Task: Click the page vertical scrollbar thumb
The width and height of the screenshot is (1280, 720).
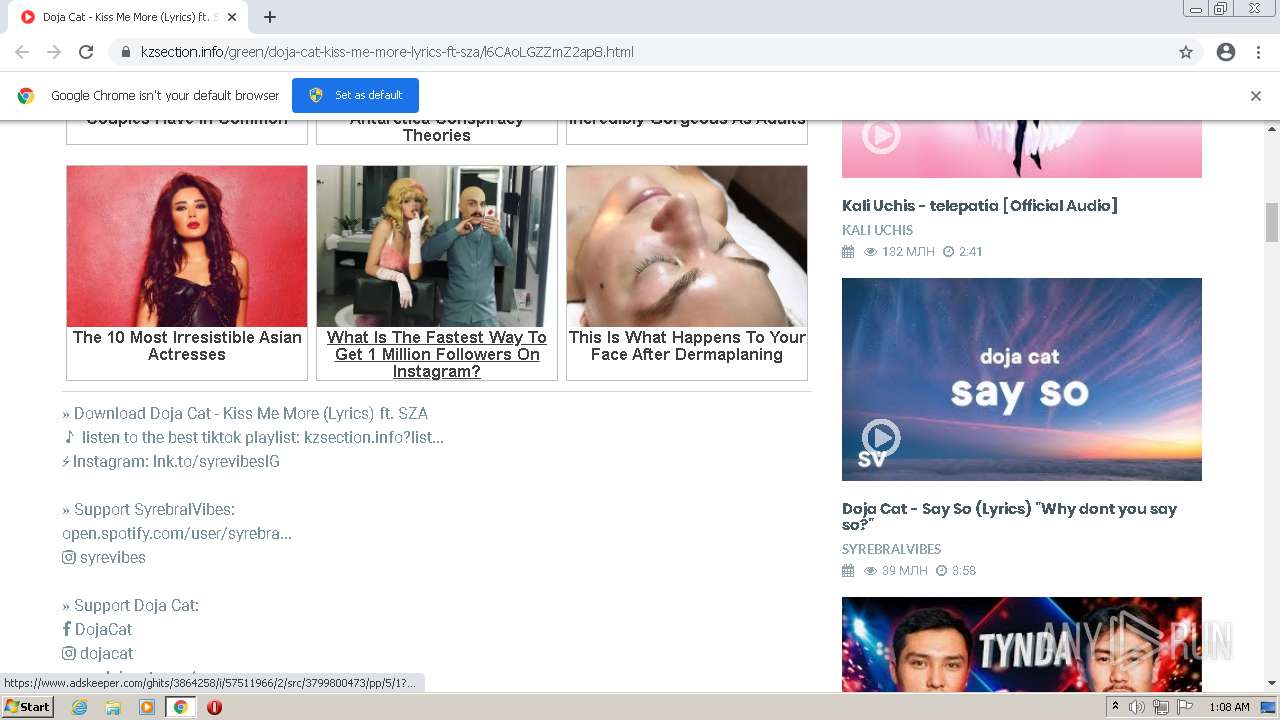Action: (x=1272, y=222)
